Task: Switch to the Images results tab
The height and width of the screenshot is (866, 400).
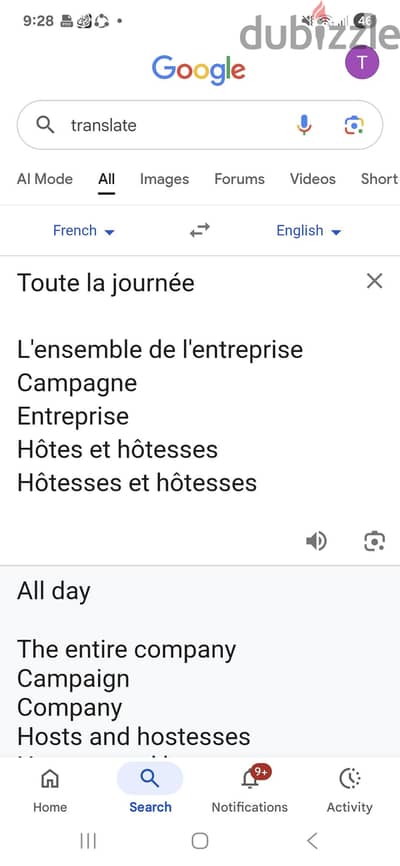Action: click(x=164, y=179)
